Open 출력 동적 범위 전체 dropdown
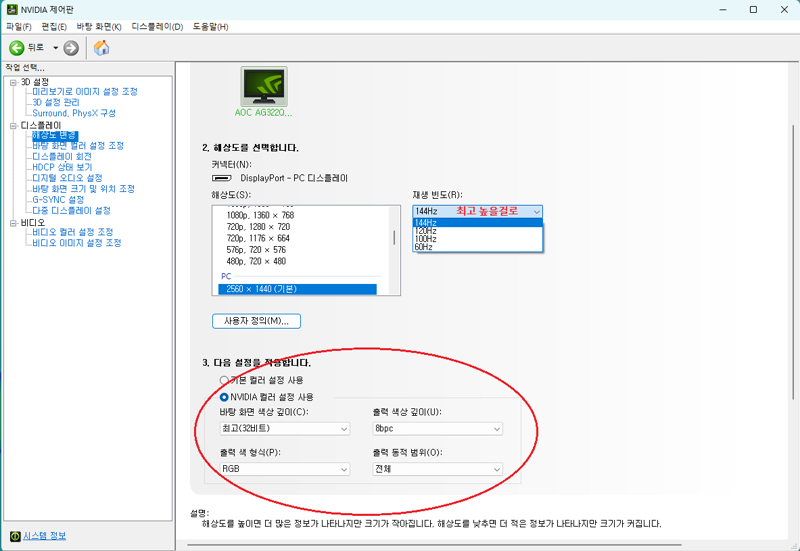Viewport: 800px width, 551px height. point(438,469)
